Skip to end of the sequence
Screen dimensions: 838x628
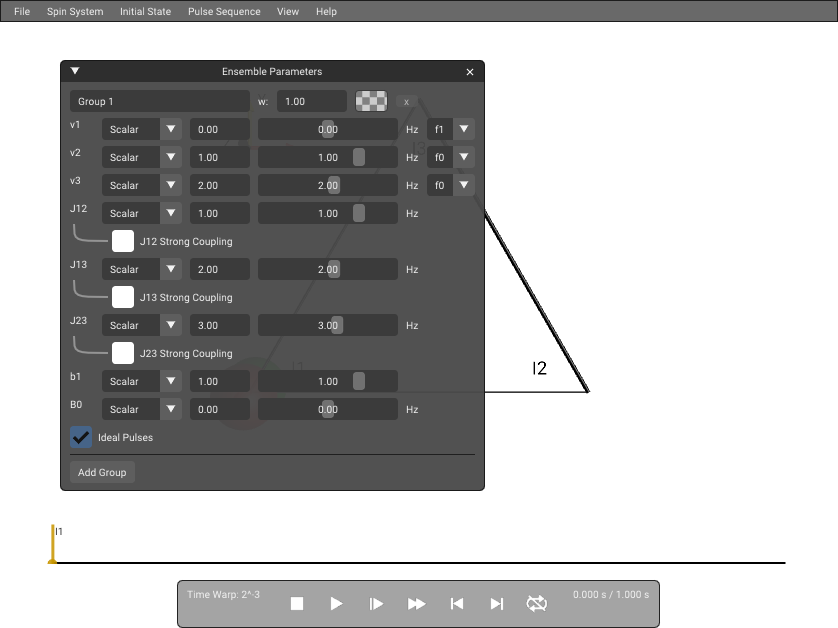tap(496, 603)
